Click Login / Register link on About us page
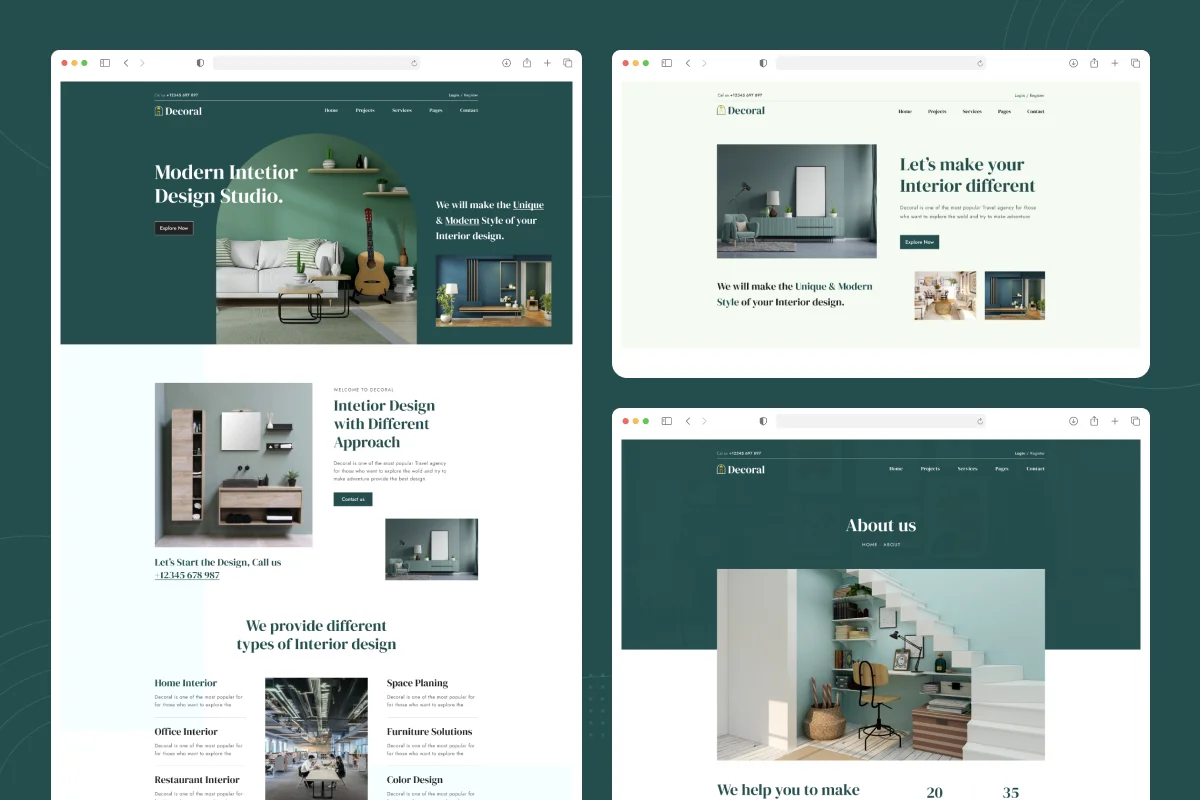Screen dimensions: 1200x800 point(1029,453)
